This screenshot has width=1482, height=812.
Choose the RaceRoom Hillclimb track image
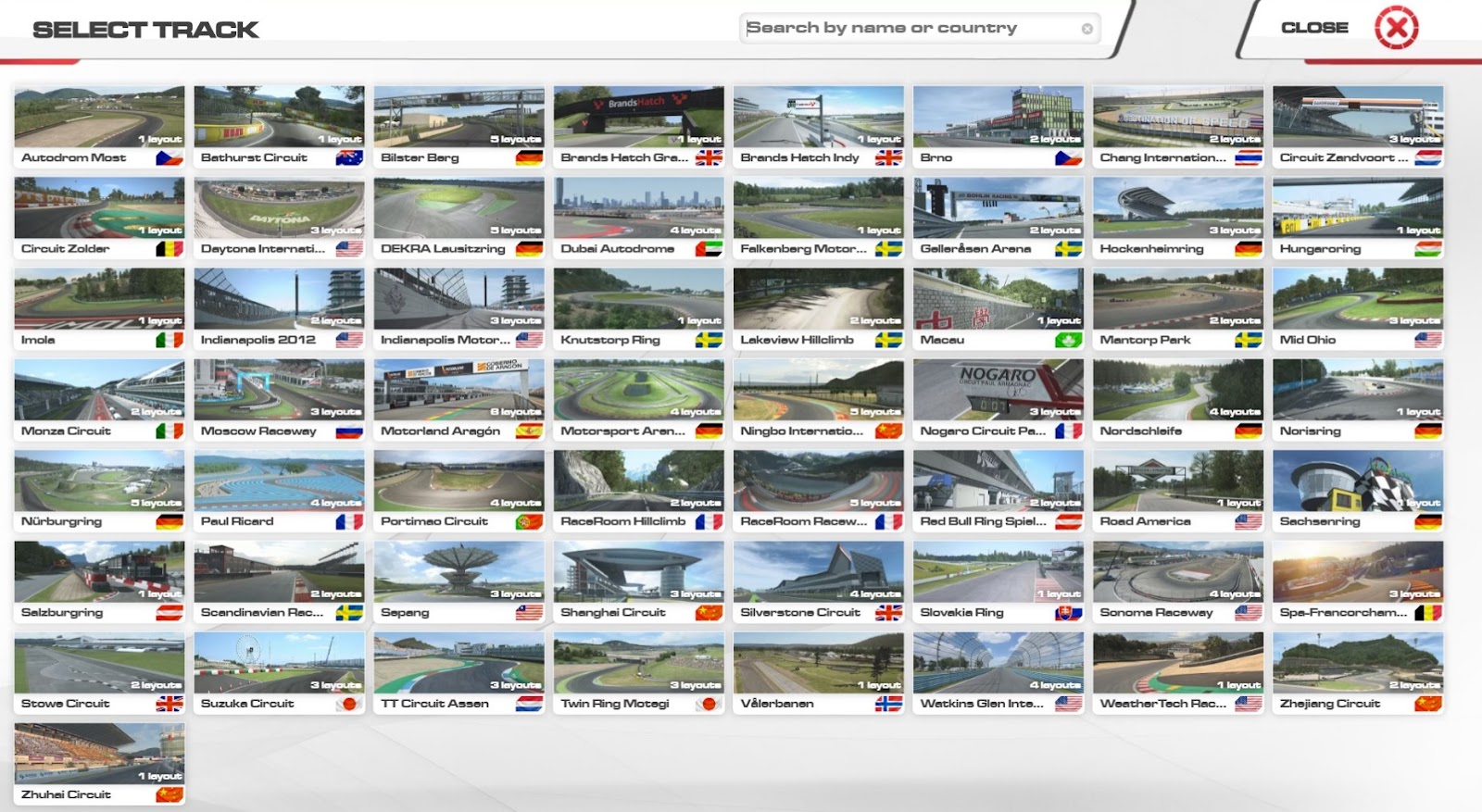point(639,480)
